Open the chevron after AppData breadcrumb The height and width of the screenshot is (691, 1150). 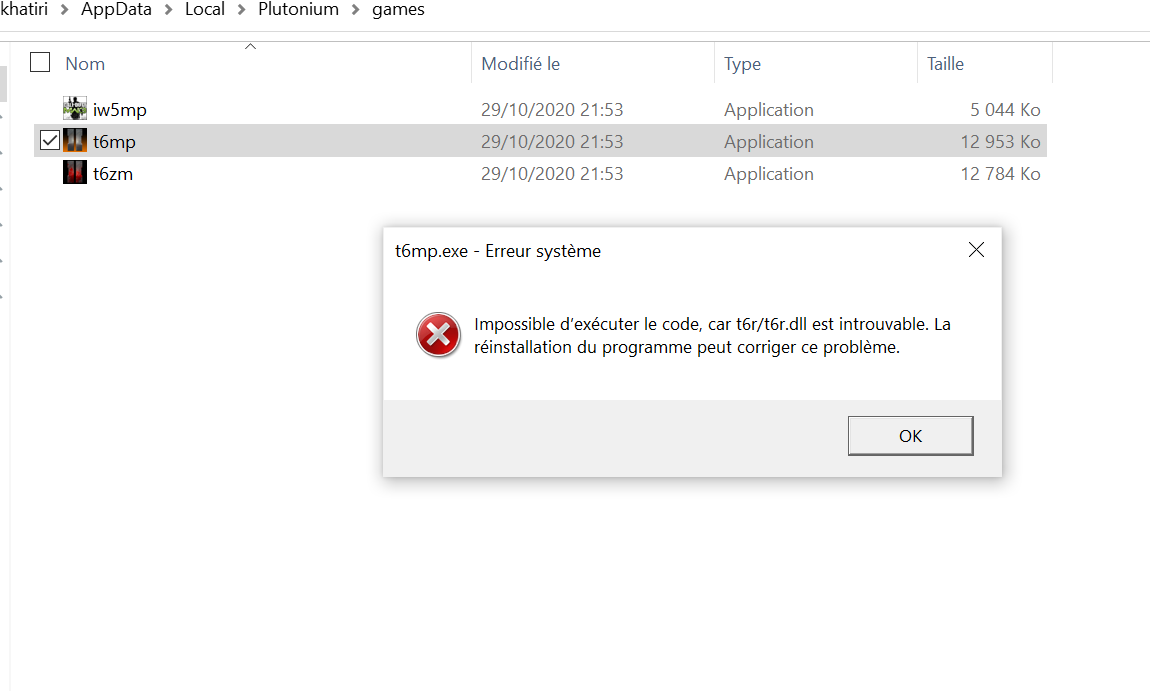point(168,10)
